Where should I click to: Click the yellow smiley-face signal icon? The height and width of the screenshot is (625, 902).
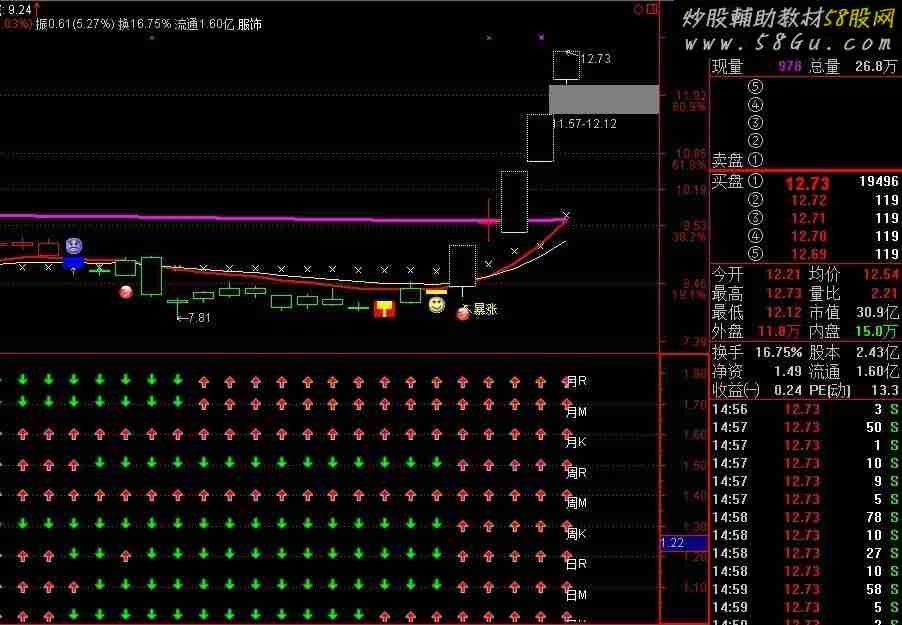click(437, 304)
